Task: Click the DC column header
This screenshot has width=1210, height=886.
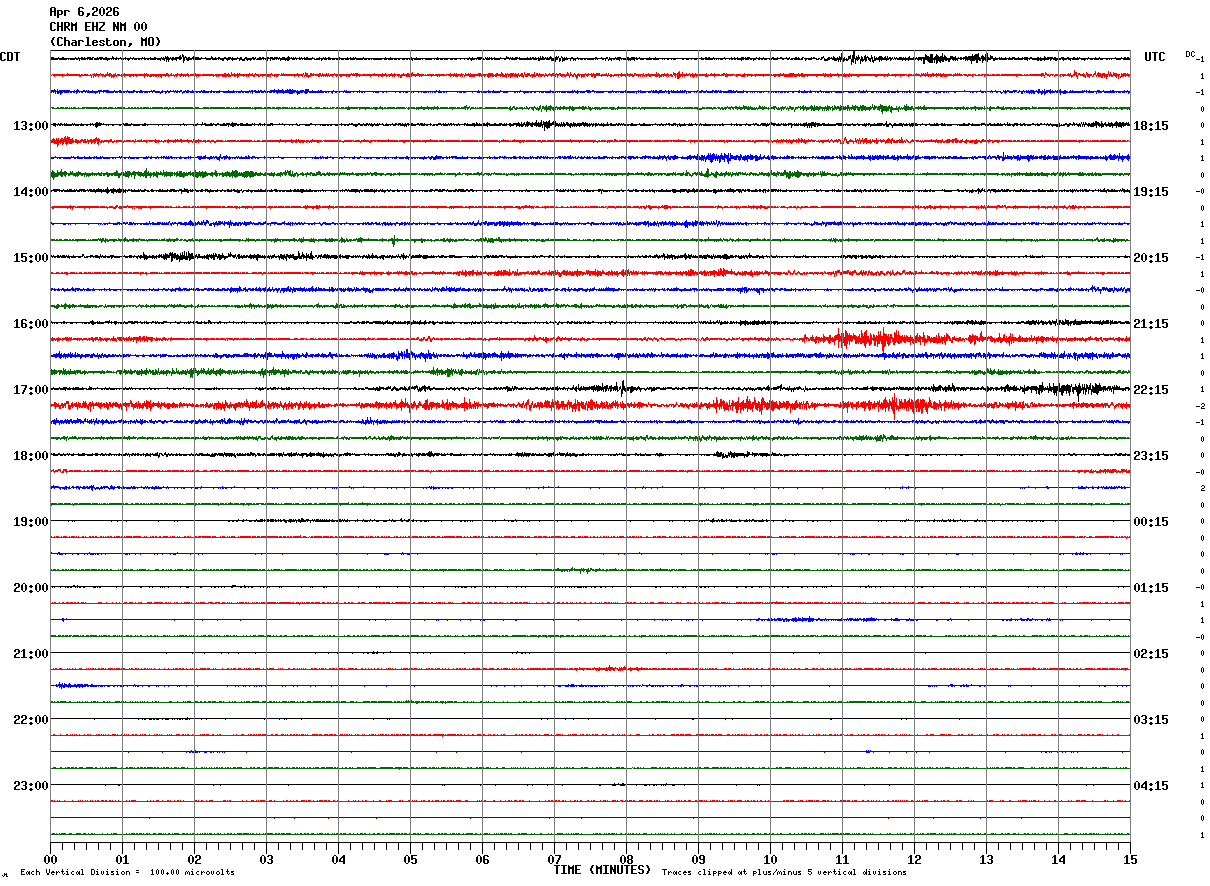Action: 1190,54
